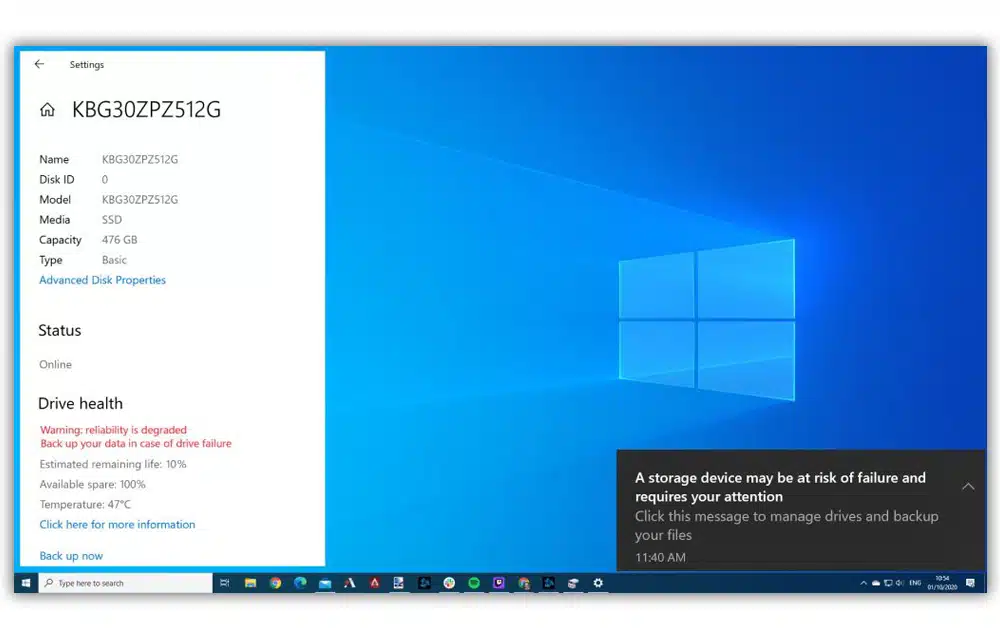
Task: Open Advanced Disk Properties link
Action: pos(102,280)
